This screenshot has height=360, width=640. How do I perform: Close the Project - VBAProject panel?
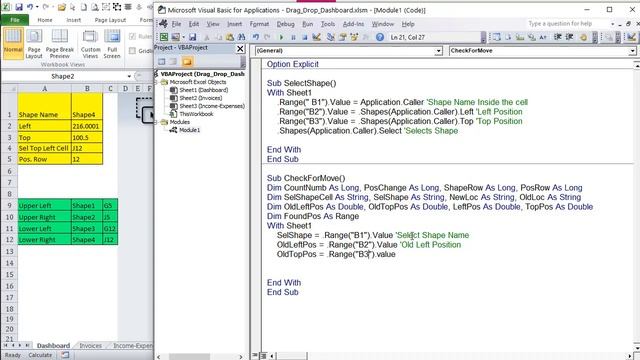point(240,49)
